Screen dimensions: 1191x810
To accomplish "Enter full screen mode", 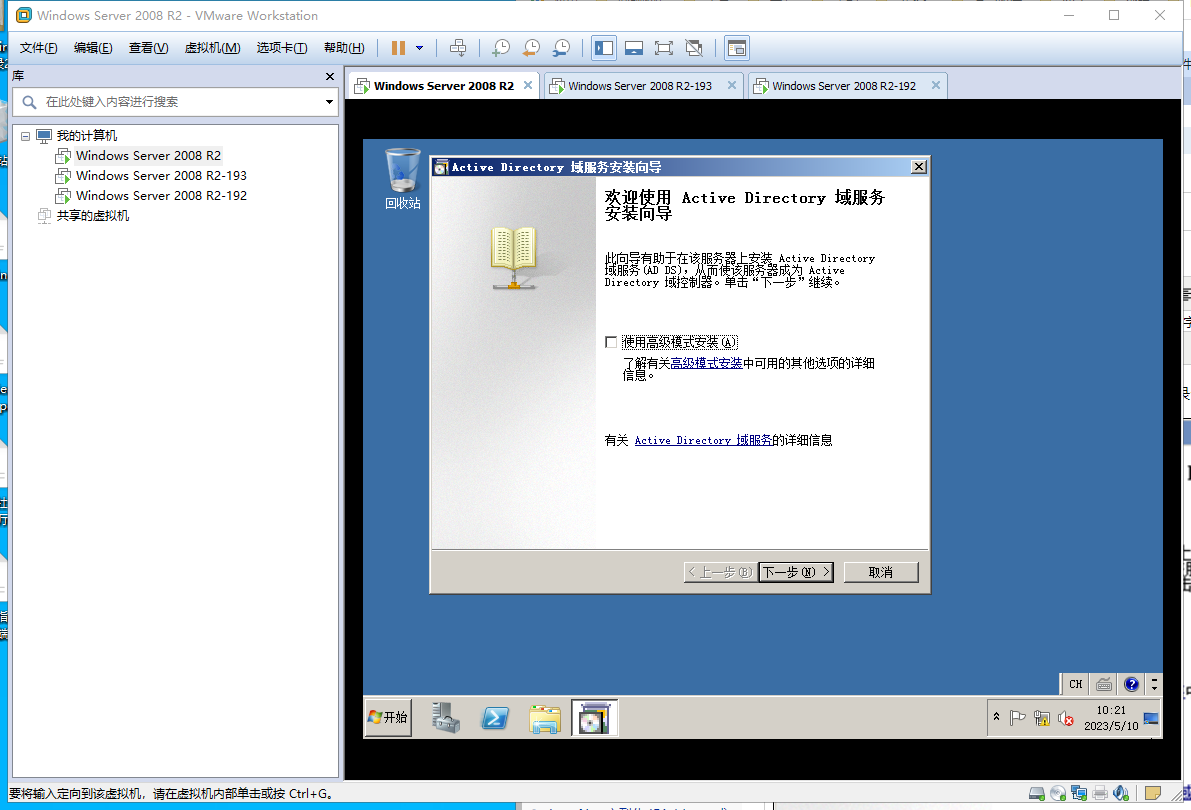I will coord(664,48).
